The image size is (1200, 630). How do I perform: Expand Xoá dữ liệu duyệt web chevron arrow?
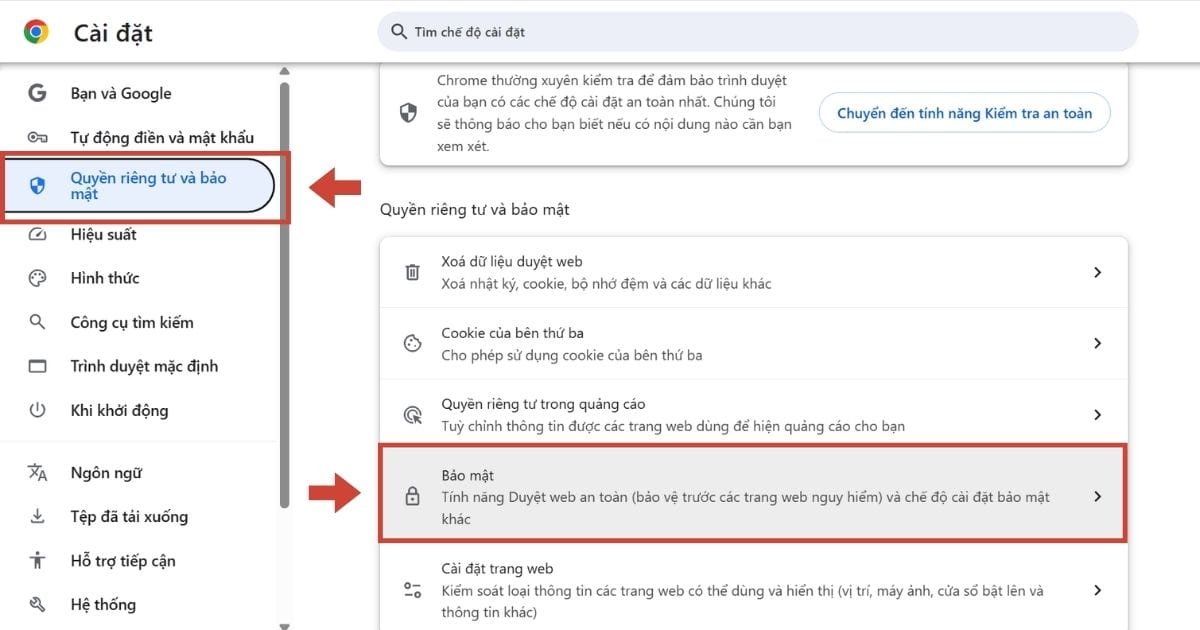pyautogui.click(x=1097, y=272)
